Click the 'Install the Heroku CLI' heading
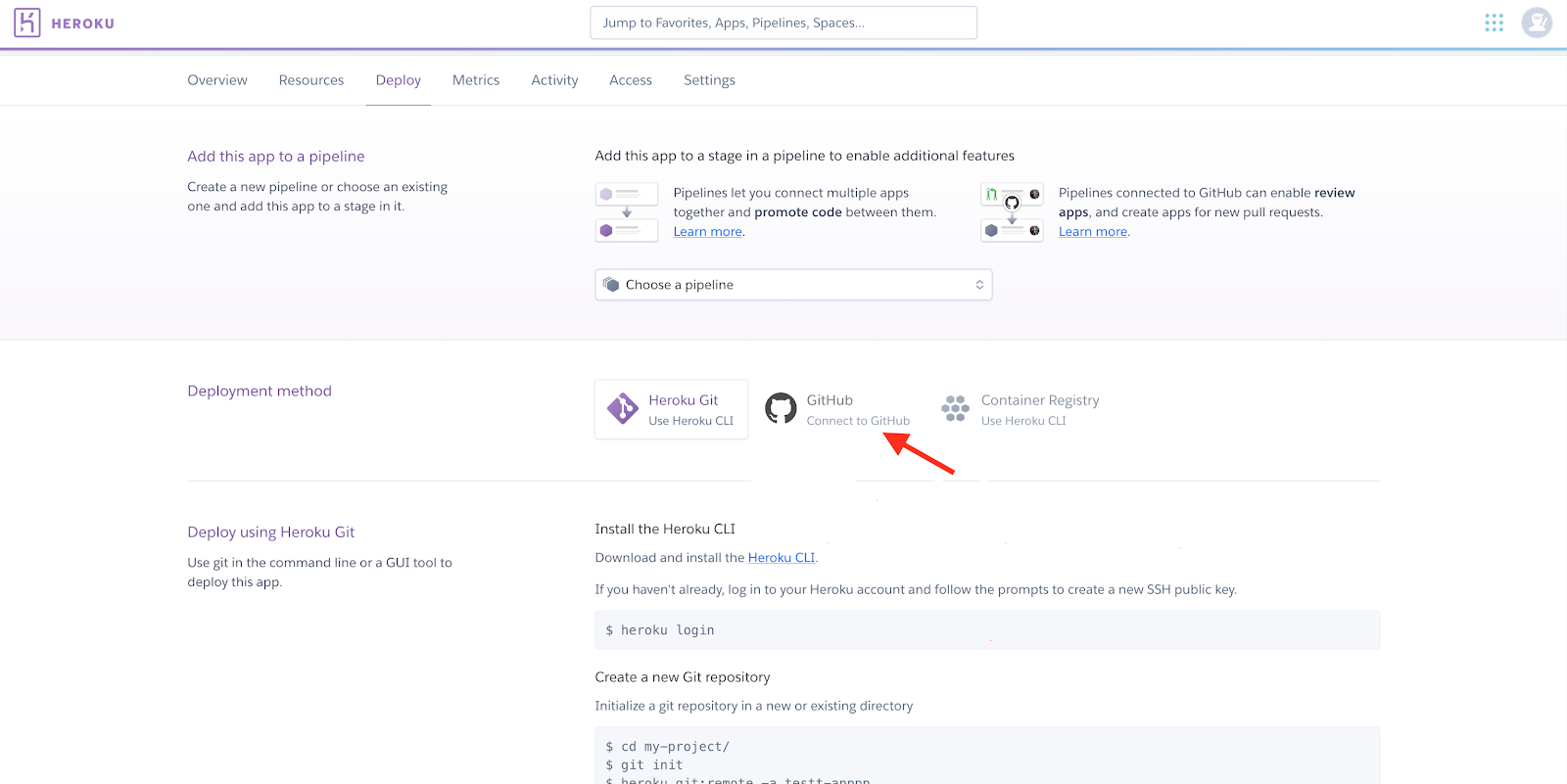1567x784 pixels. (665, 530)
